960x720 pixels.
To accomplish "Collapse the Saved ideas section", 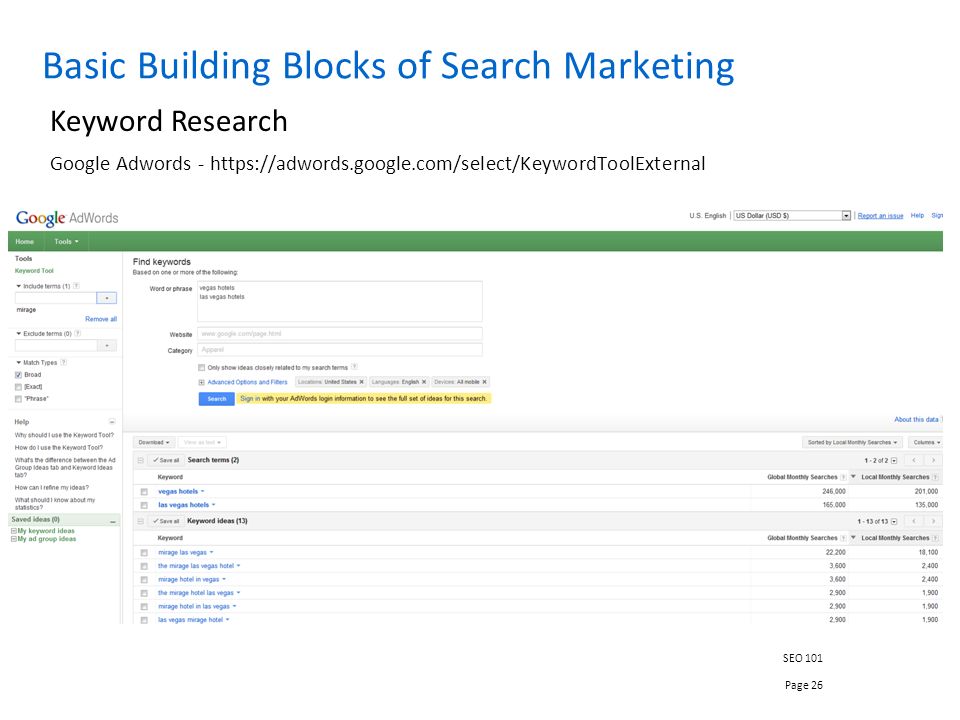I will [113, 521].
